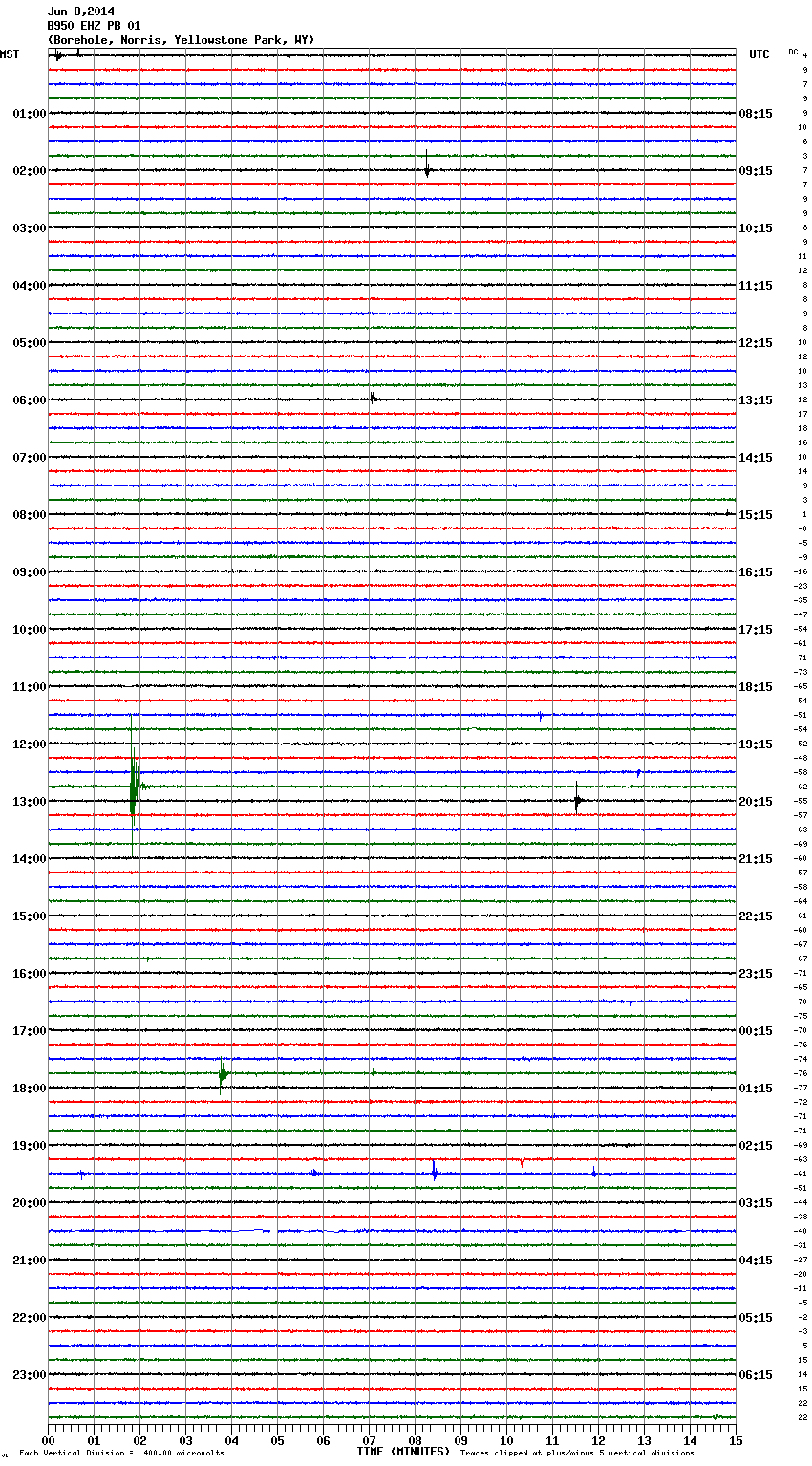Click the green event on the 17:45 trace
Image resolution: width=812 pixels, height=1466 pixels.
coord(223,1073)
